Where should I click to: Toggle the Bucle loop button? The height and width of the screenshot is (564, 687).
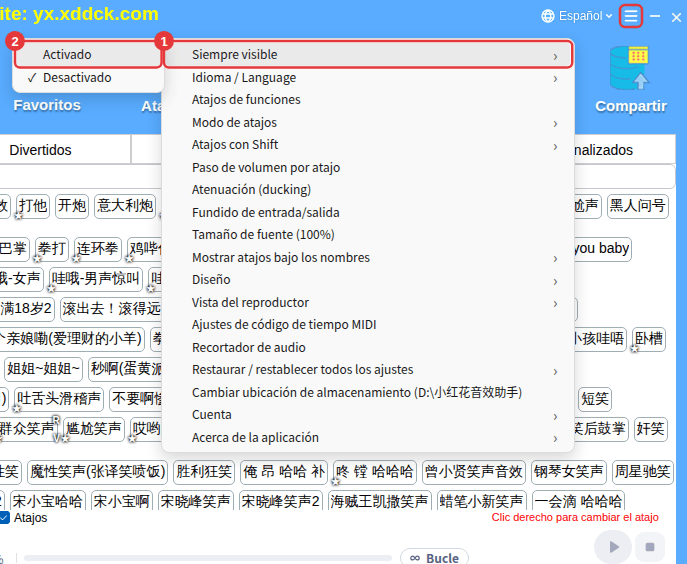[x=434, y=557]
